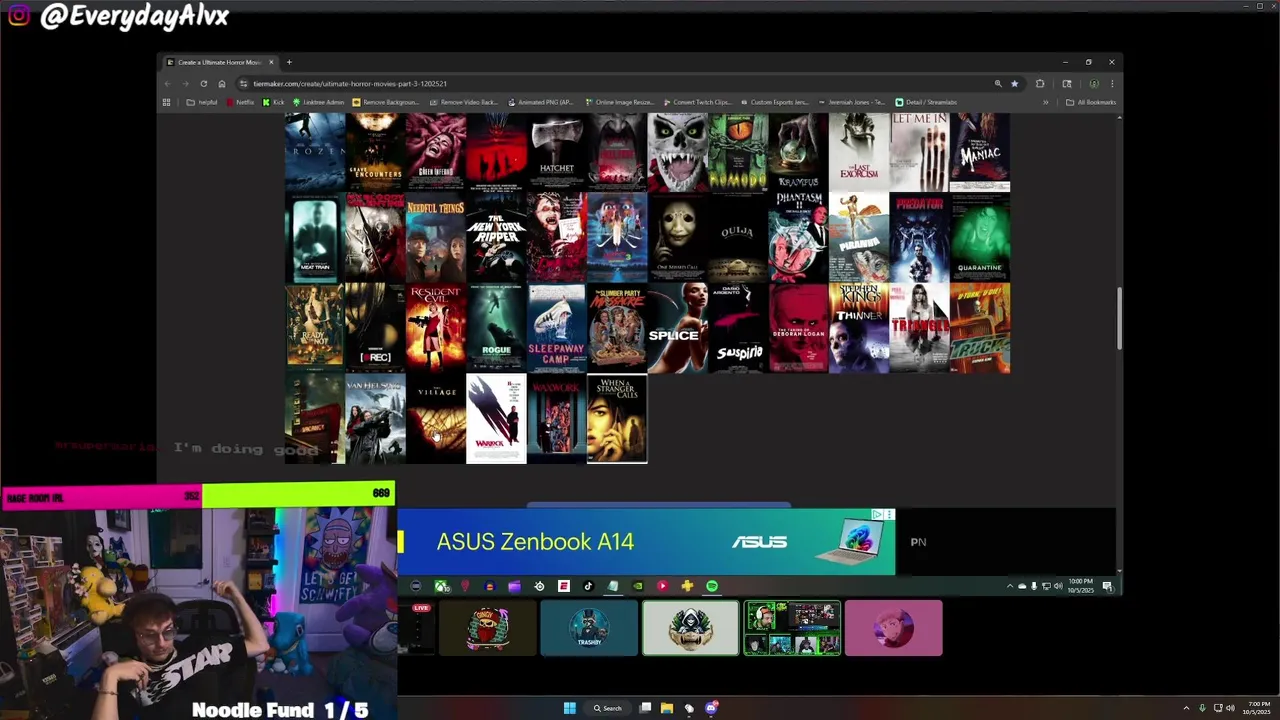Screen dimensions: 1280x720
Task: Open the Kick bookmark
Action: [274, 102]
